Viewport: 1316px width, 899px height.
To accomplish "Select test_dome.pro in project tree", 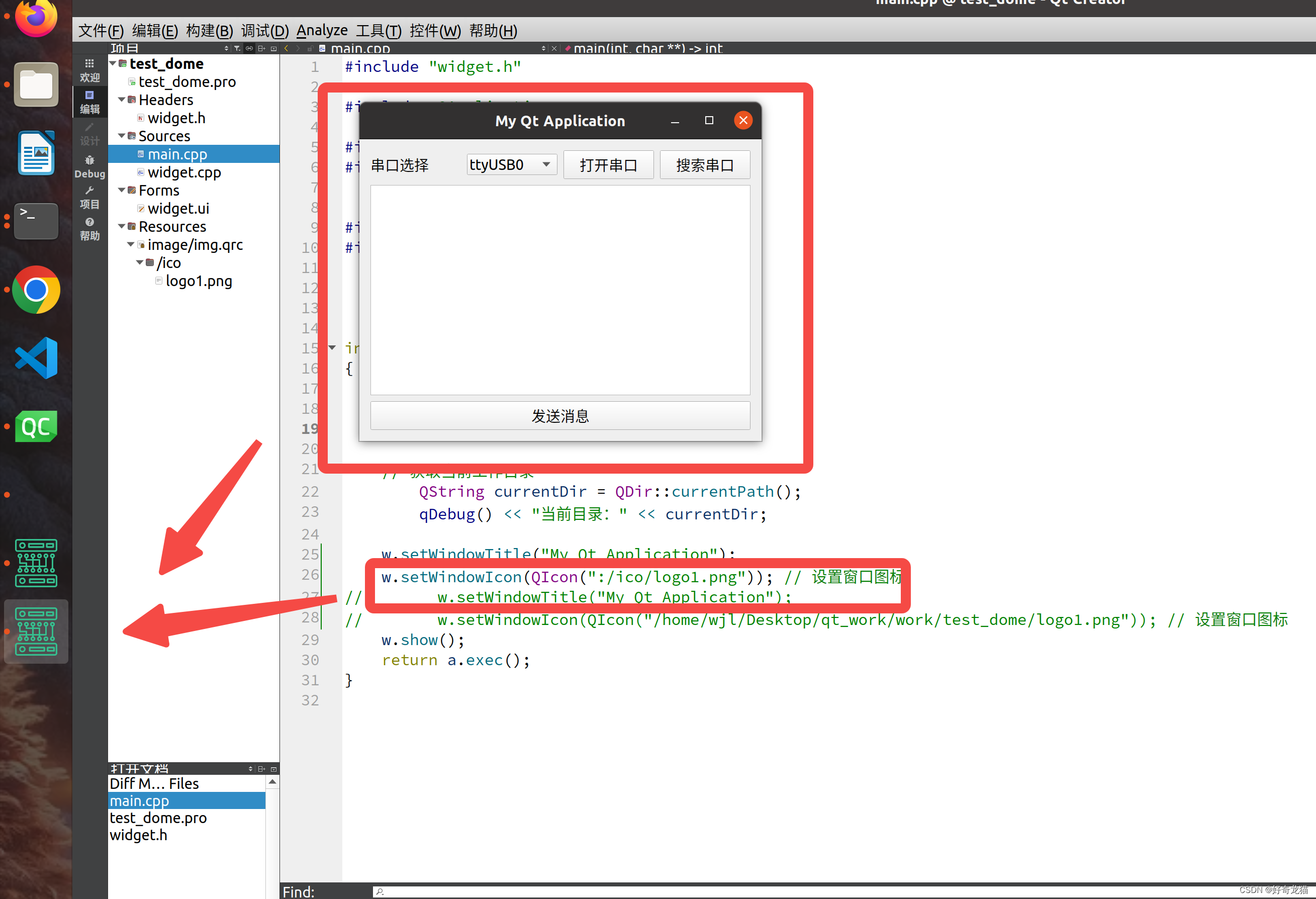I will click(x=187, y=81).
